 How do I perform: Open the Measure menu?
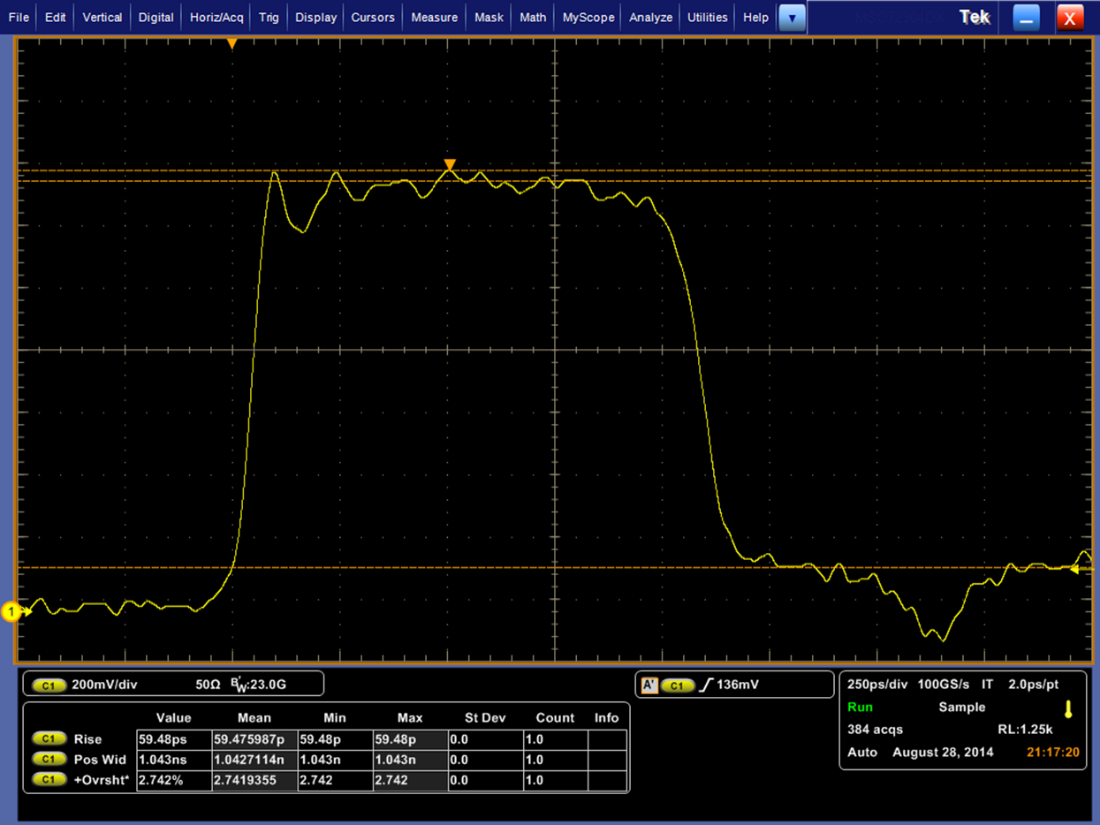[x=434, y=17]
